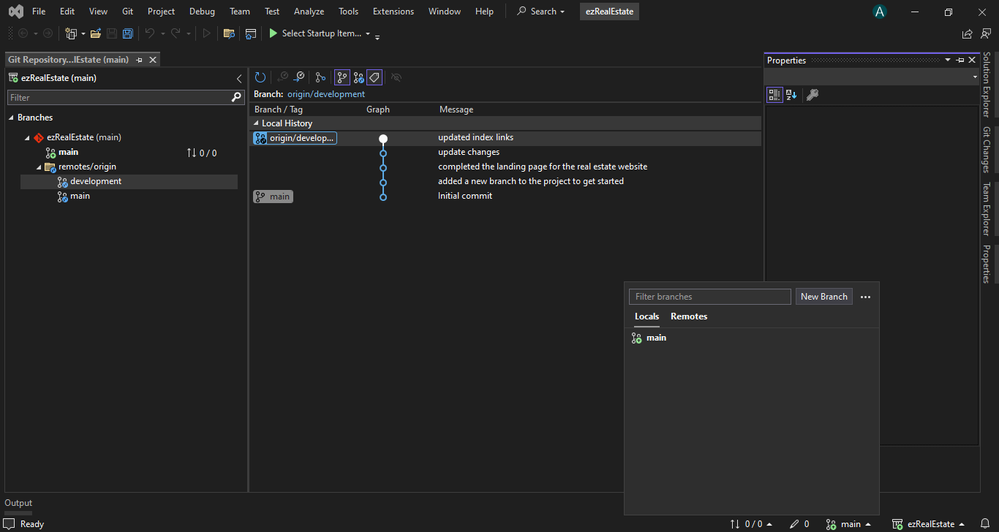Open the ellipsis menu beside New Branch
Screen dimensions: 999x532
(865, 297)
